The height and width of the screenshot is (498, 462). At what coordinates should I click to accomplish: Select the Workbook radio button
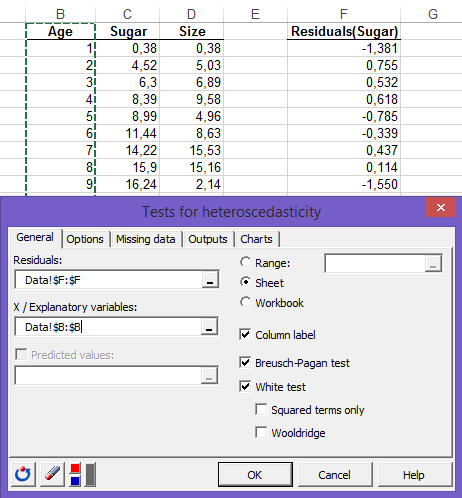246,303
